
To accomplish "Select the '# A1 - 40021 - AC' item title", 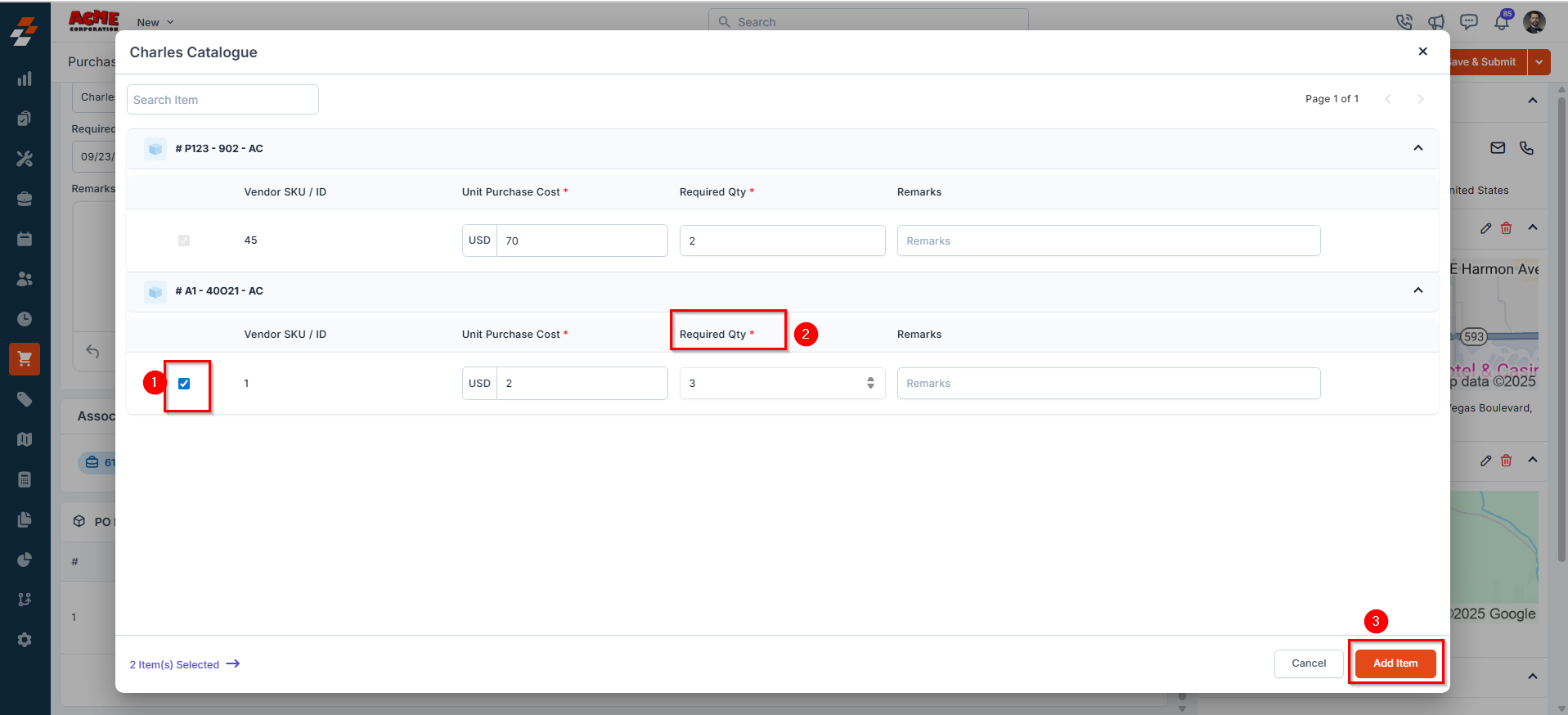I will click(x=219, y=291).
